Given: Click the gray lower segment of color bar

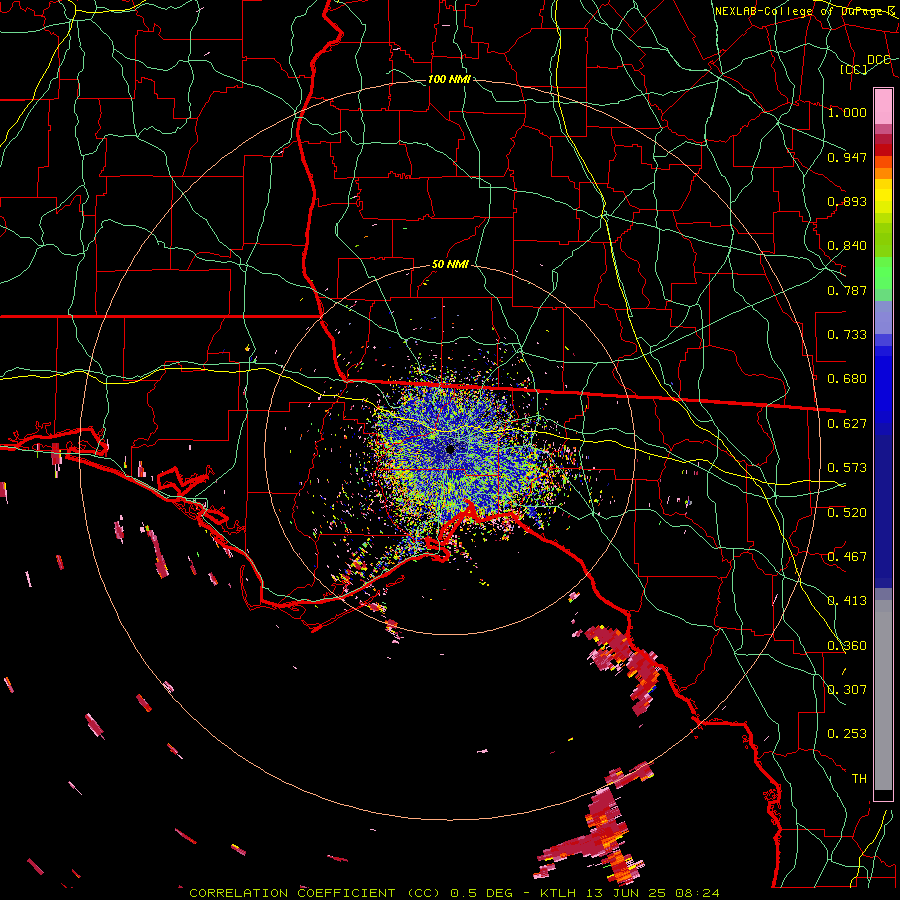Looking at the screenshot, I should (883, 695).
